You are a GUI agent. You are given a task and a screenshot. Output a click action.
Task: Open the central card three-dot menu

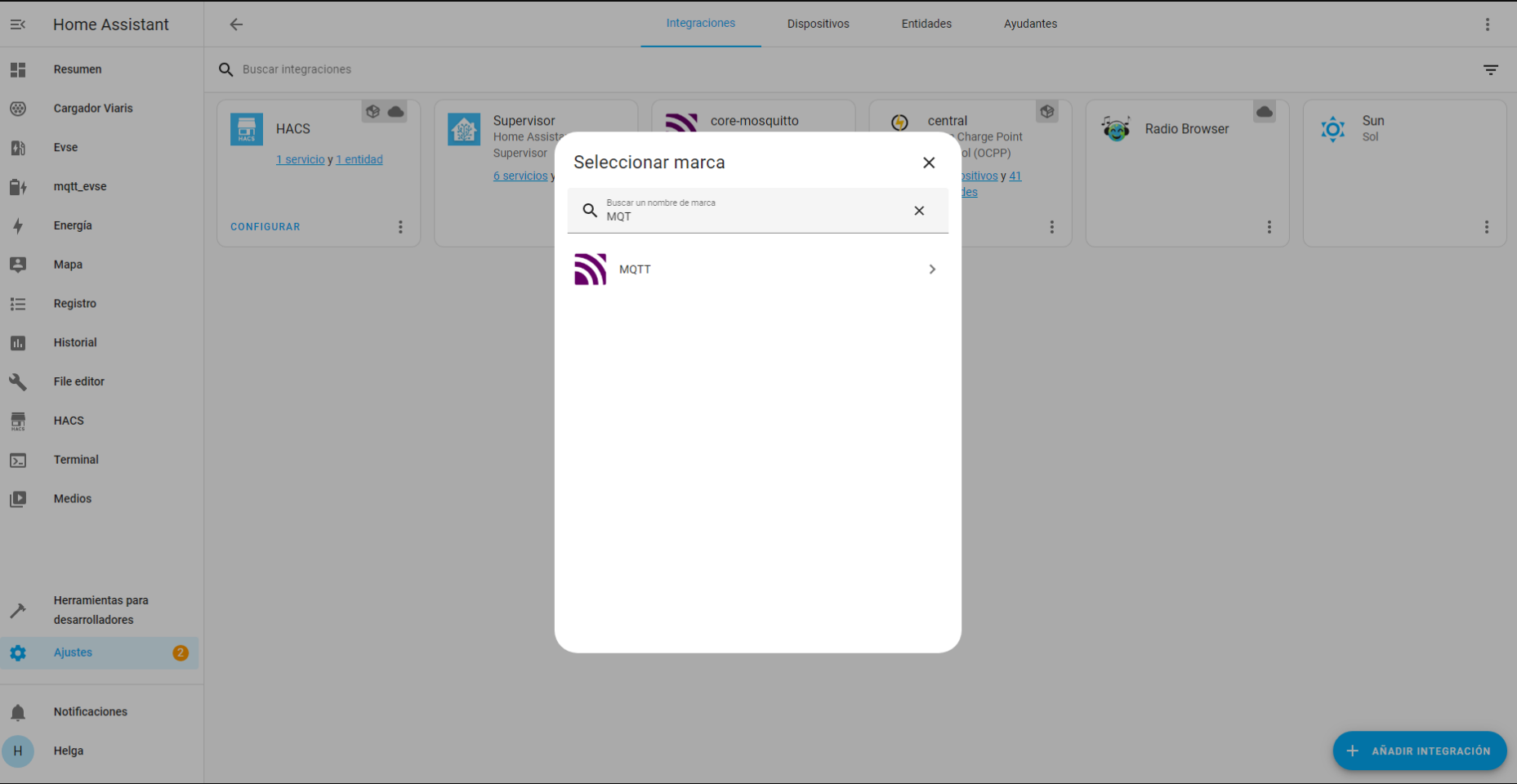[x=1052, y=227]
